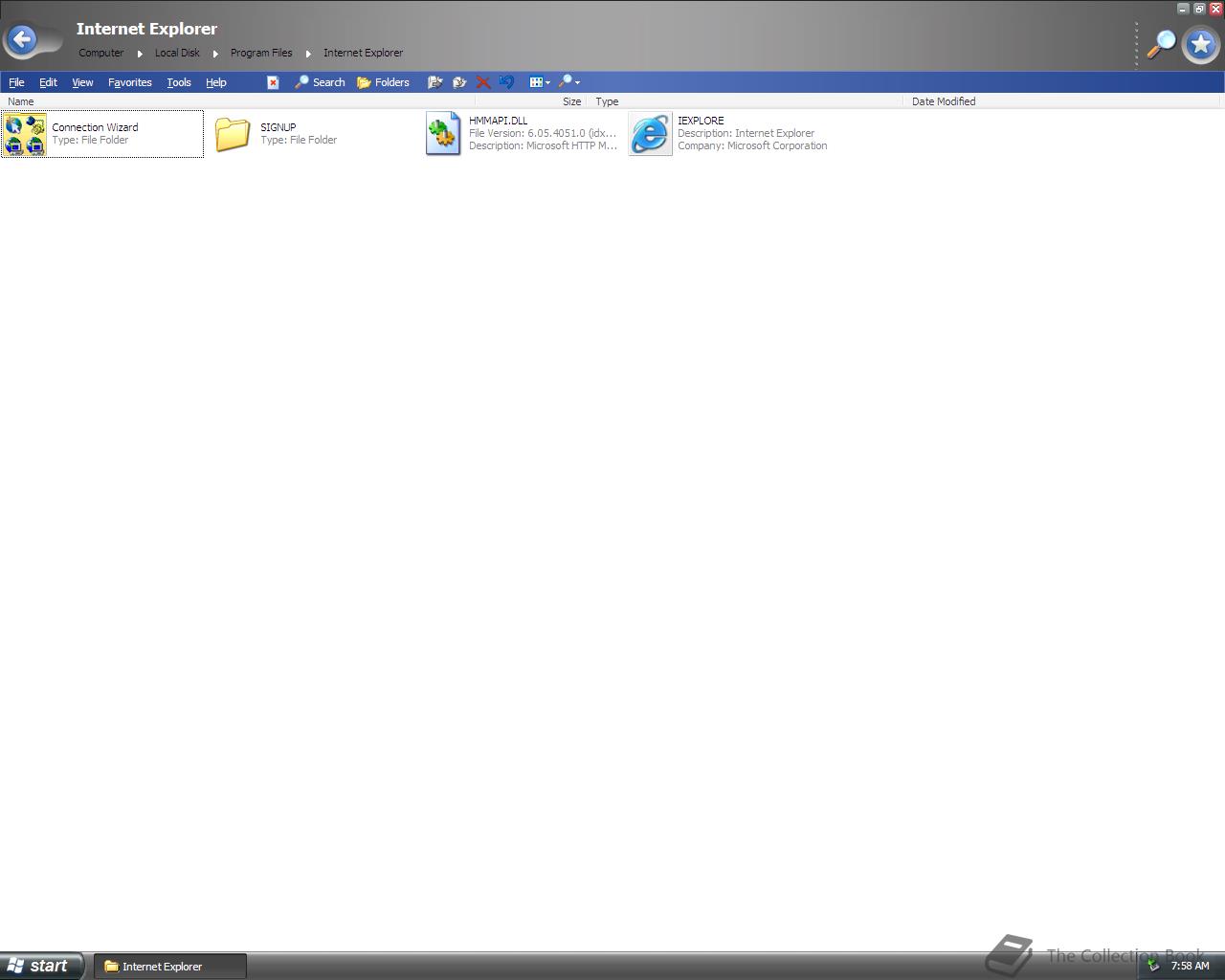Open the Favorites menu
This screenshot has height=980, width=1225.
pos(130,82)
